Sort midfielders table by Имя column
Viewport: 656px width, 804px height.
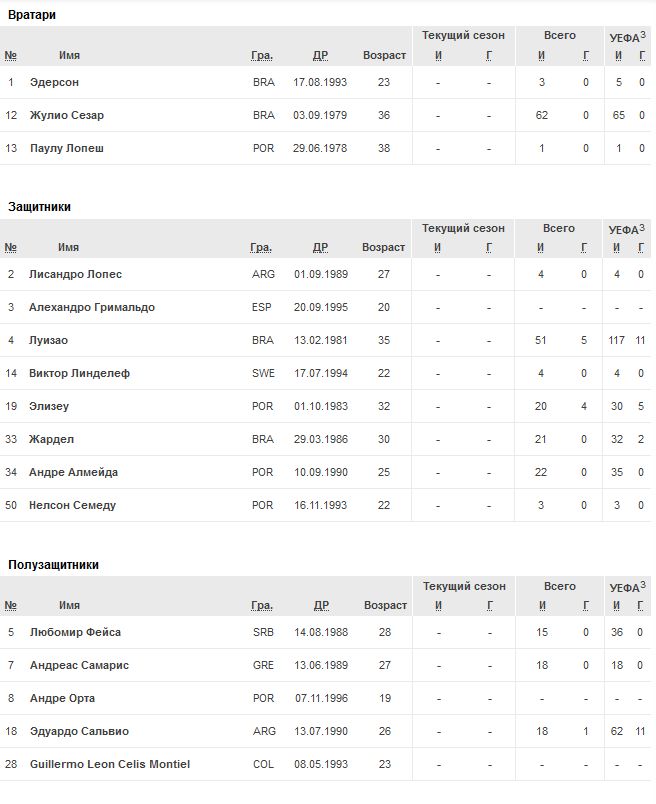pyautogui.click(x=69, y=605)
